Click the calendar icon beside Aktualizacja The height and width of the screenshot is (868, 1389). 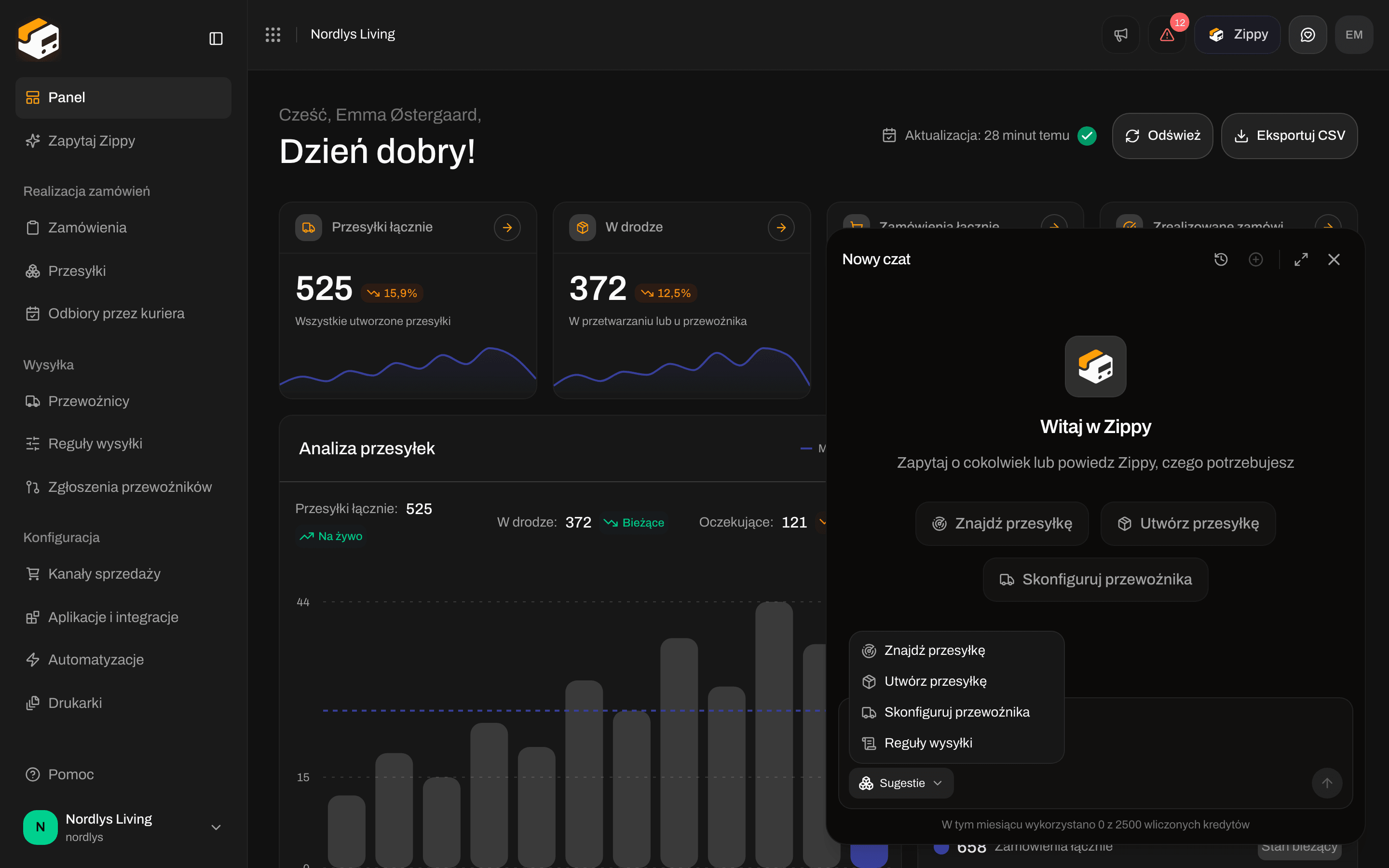889,136
